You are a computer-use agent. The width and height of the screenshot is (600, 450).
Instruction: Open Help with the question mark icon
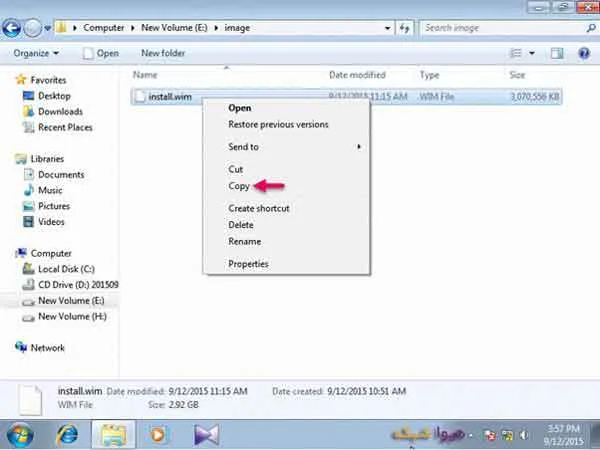pos(584,53)
